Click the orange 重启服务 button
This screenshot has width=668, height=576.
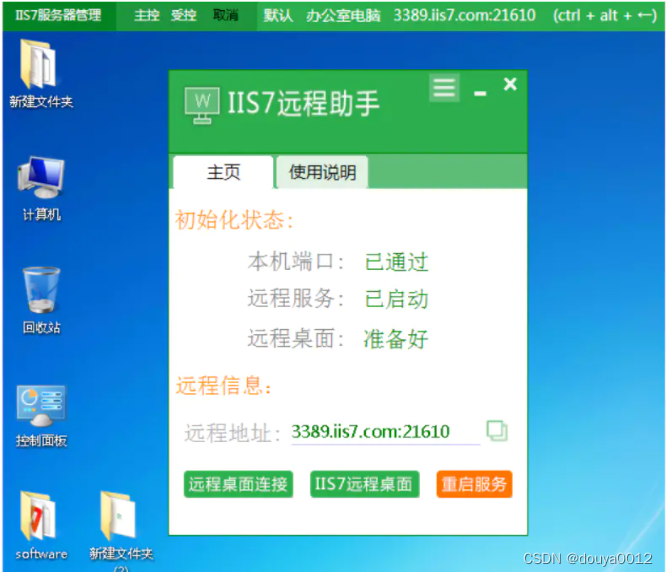[x=474, y=484]
